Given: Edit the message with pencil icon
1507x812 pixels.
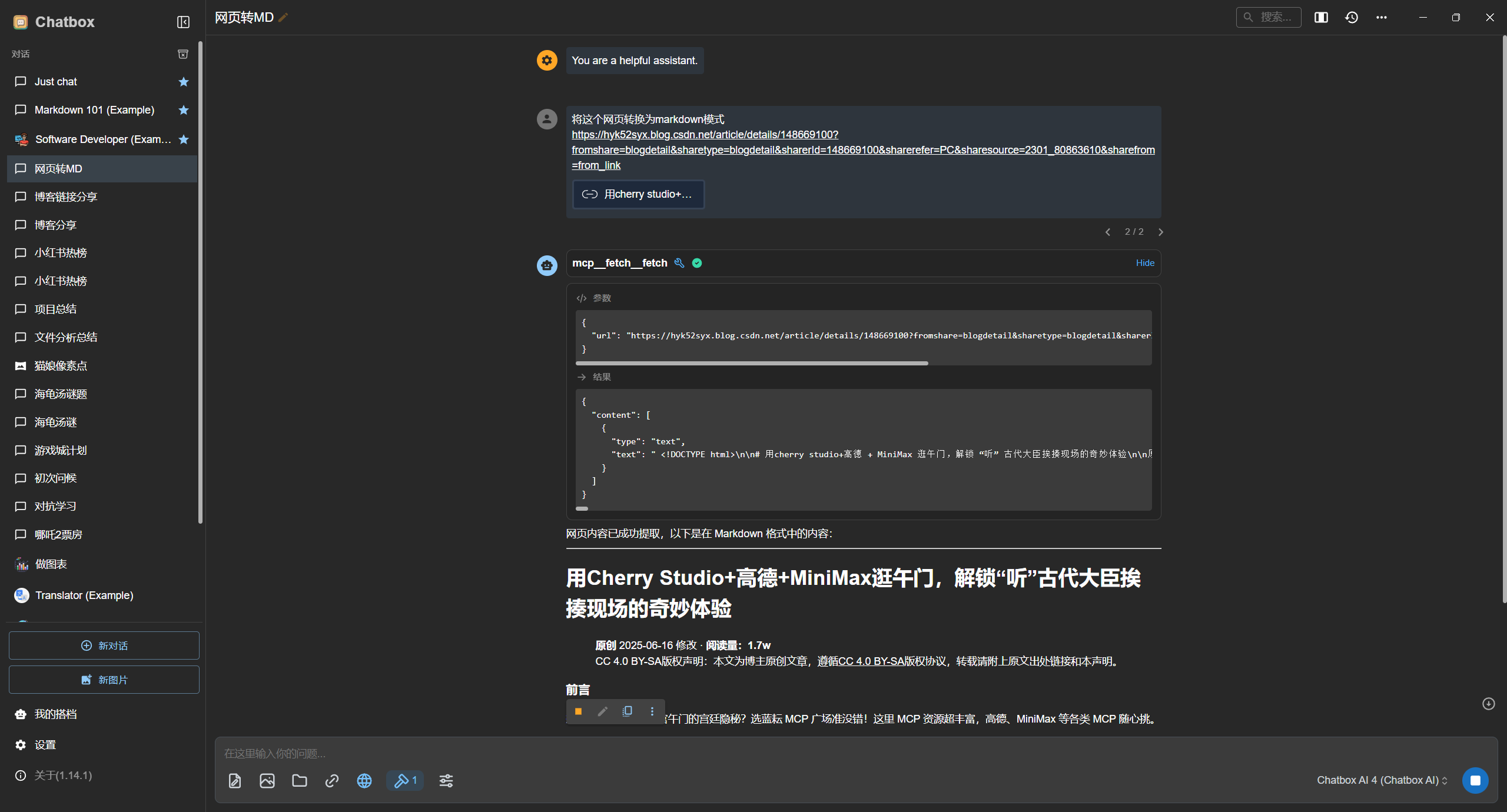Looking at the screenshot, I should [x=602, y=711].
